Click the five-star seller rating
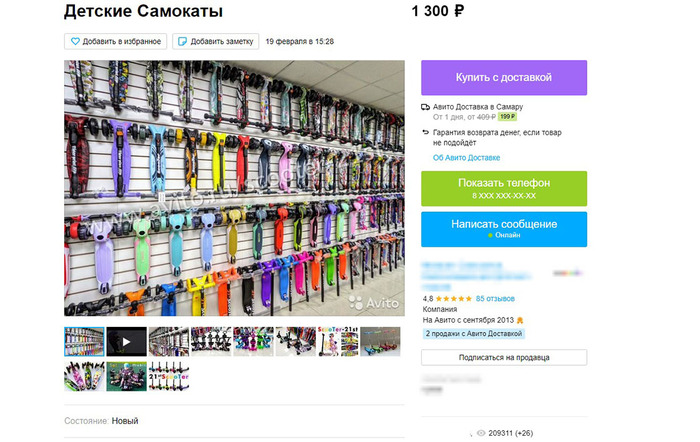 pyautogui.click(x=454, y=299)
